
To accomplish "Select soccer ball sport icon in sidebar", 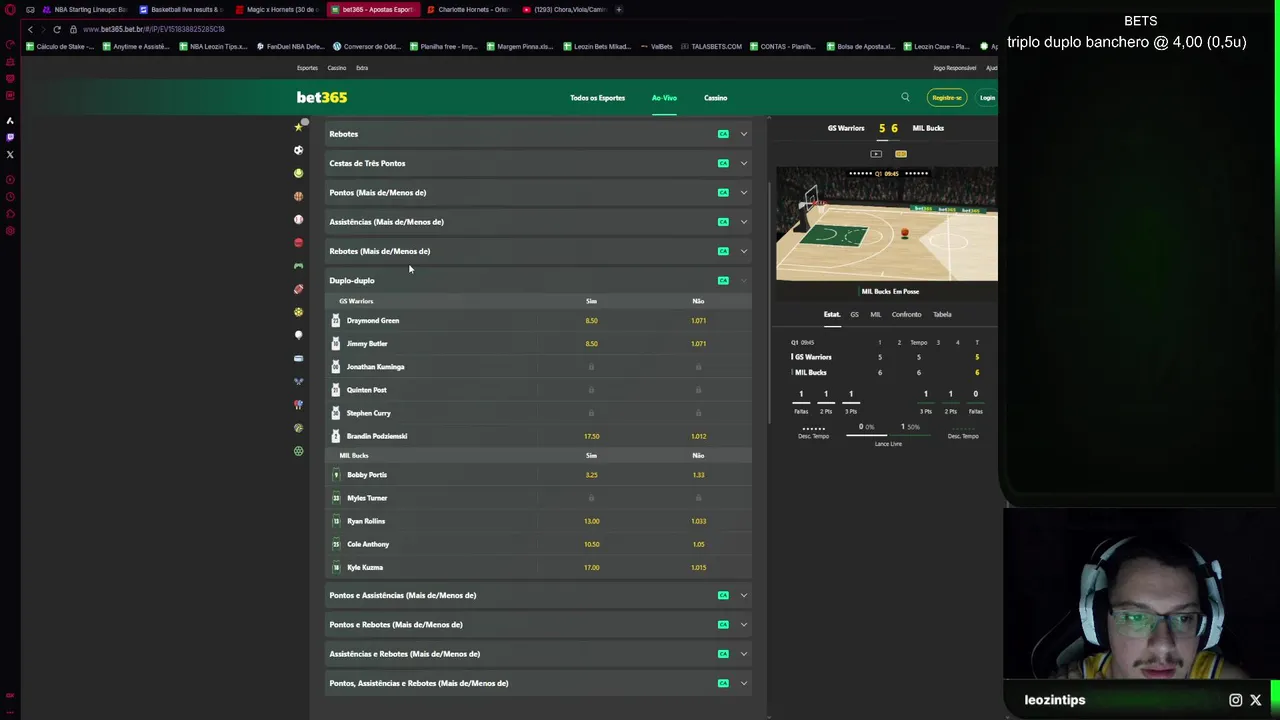I will [298, 150].
